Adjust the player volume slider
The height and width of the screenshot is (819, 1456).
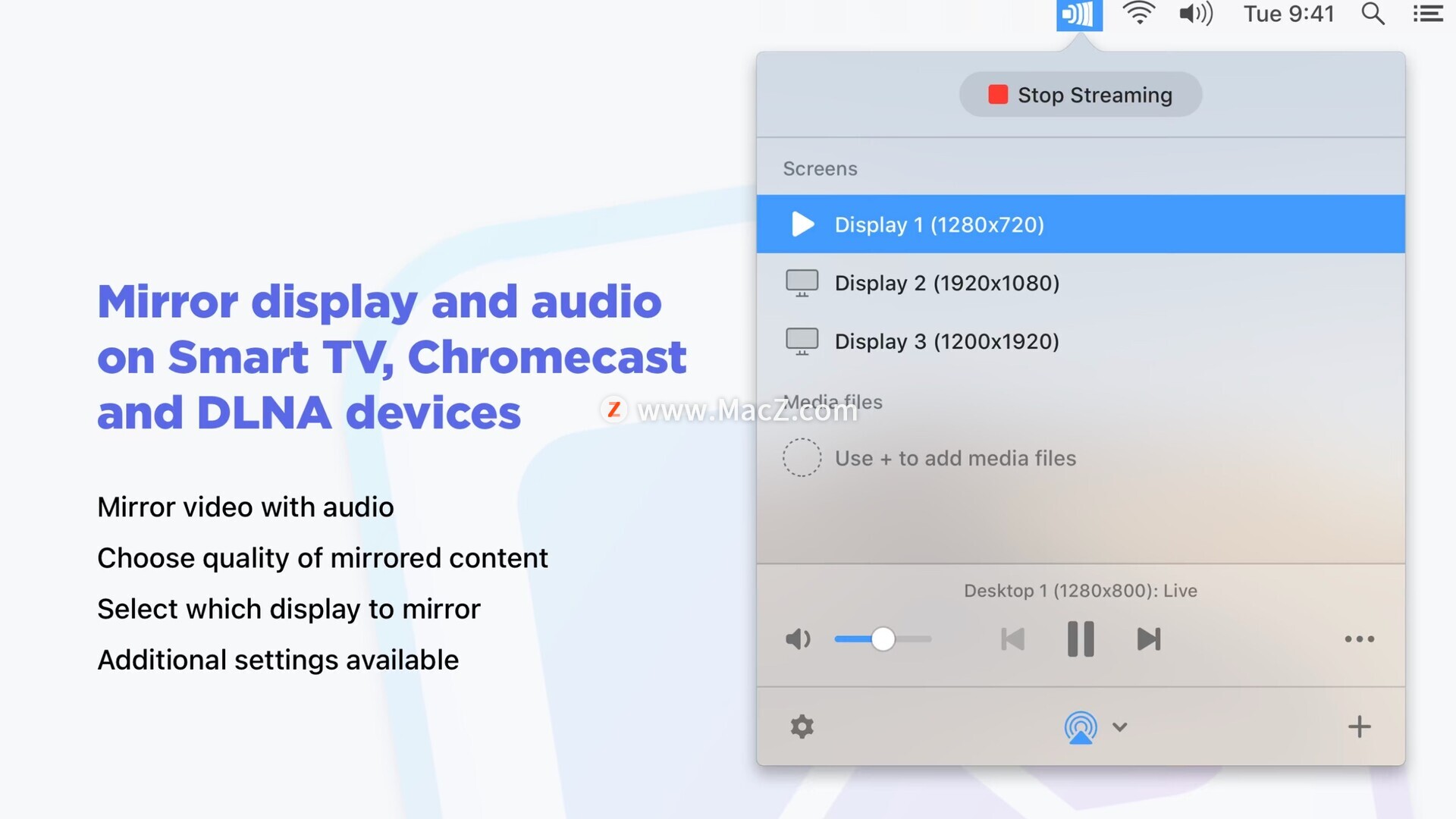click(883, 639)
